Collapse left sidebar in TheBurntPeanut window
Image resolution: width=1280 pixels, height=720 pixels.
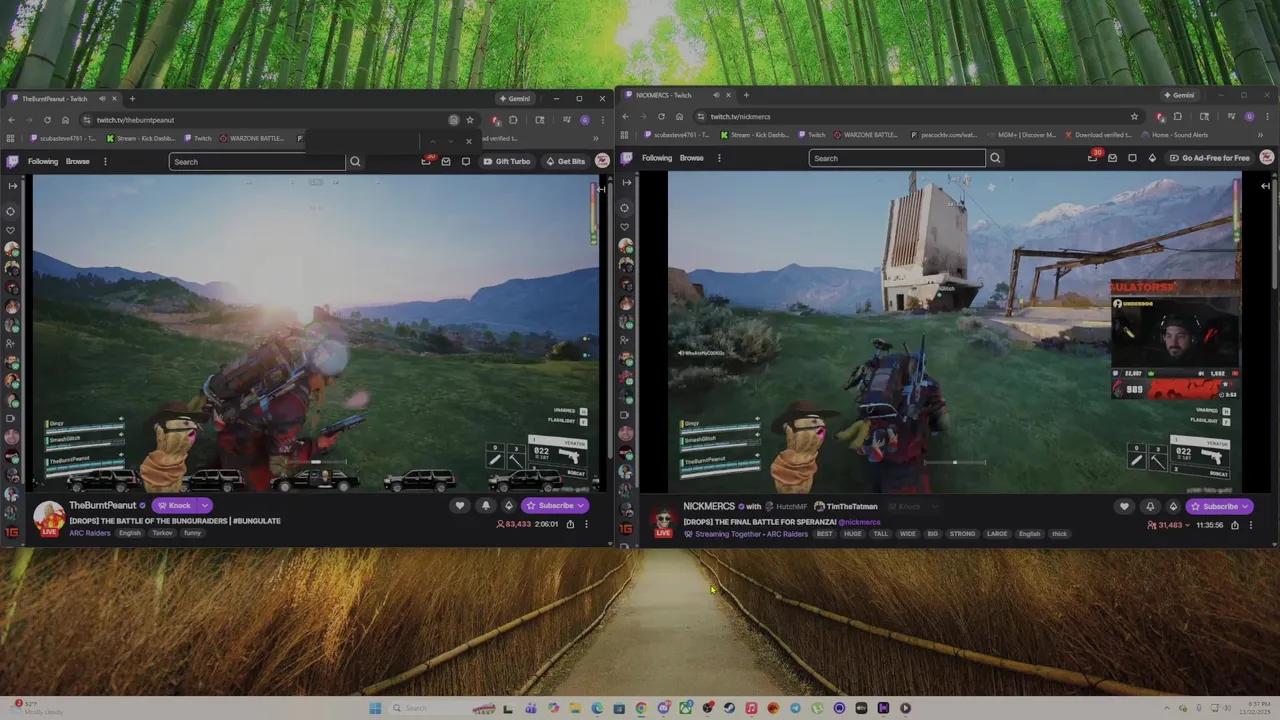(x=12, y=185)
